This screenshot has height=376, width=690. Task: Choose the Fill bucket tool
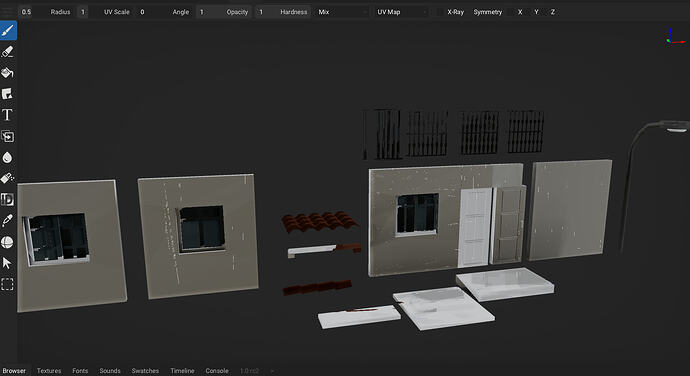tap(7, 73)
